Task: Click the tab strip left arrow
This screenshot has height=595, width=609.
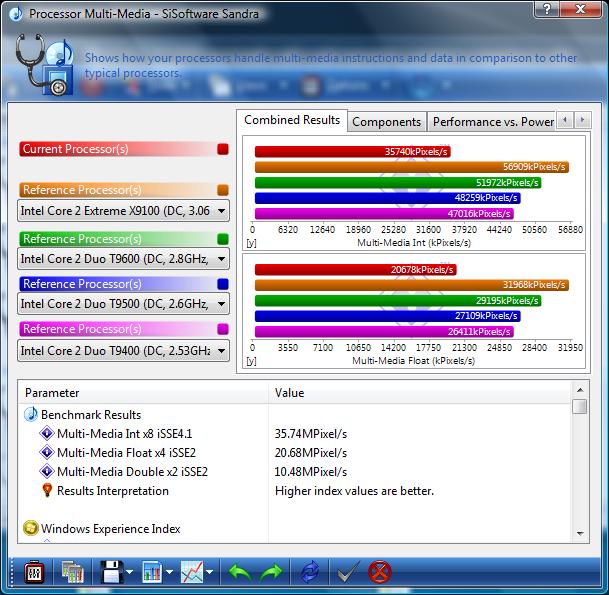Action: click(x=565, y=120)
